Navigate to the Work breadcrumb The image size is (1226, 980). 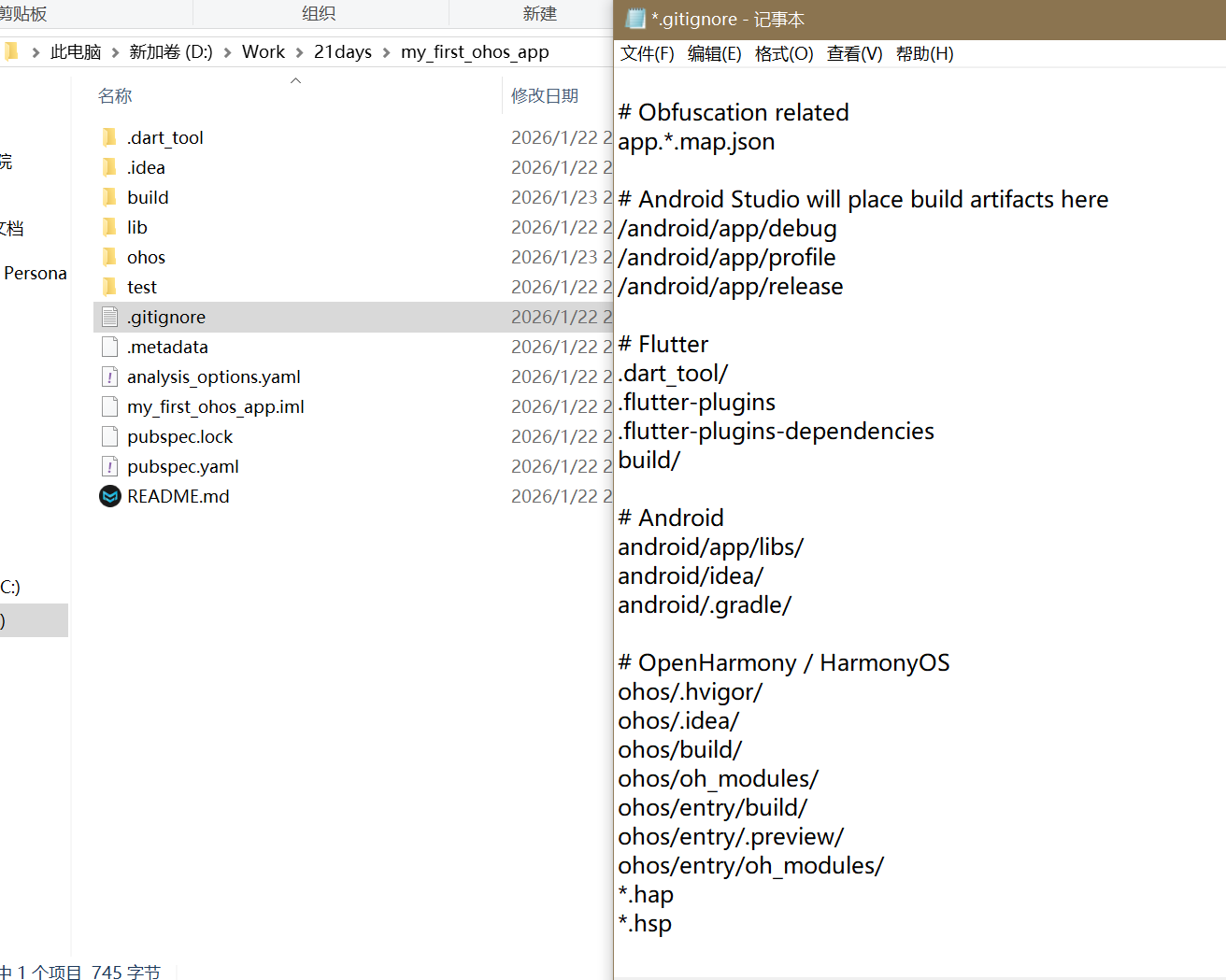pyautogui.click(x=264, y=52)
